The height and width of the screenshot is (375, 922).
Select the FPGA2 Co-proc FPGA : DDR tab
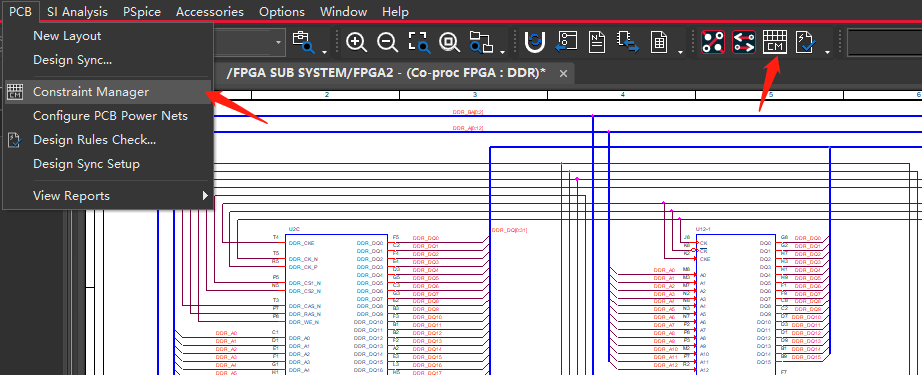pyautogui.click(x=386, y=73)
